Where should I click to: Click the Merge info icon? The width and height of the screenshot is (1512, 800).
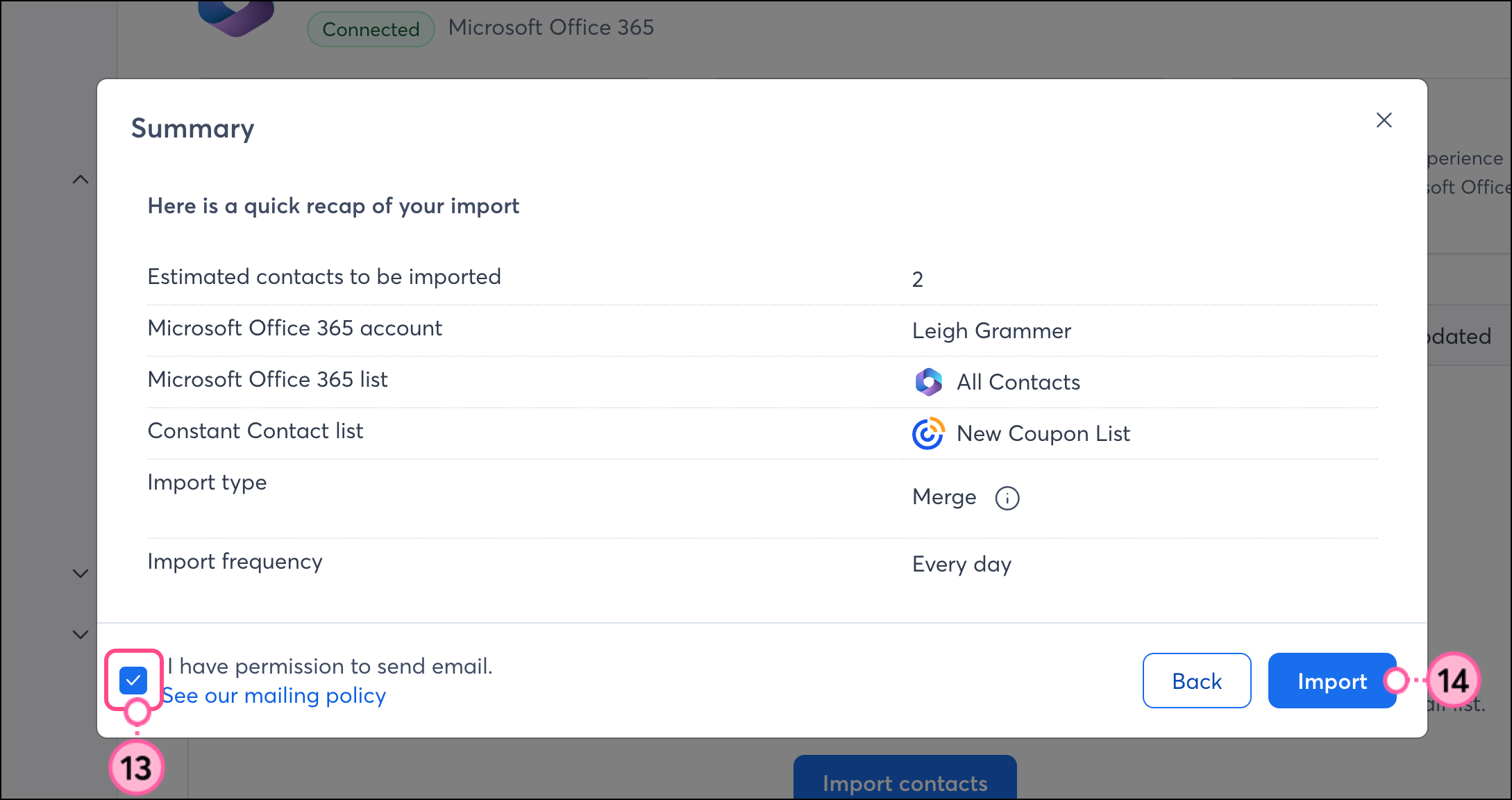click(x=1007, y=498)
